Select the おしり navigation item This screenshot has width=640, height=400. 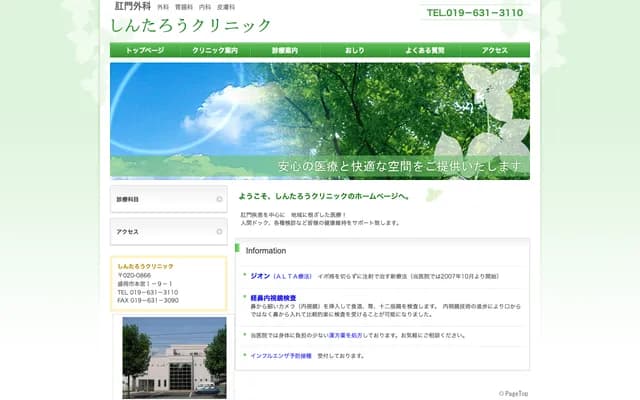(355, 50)
